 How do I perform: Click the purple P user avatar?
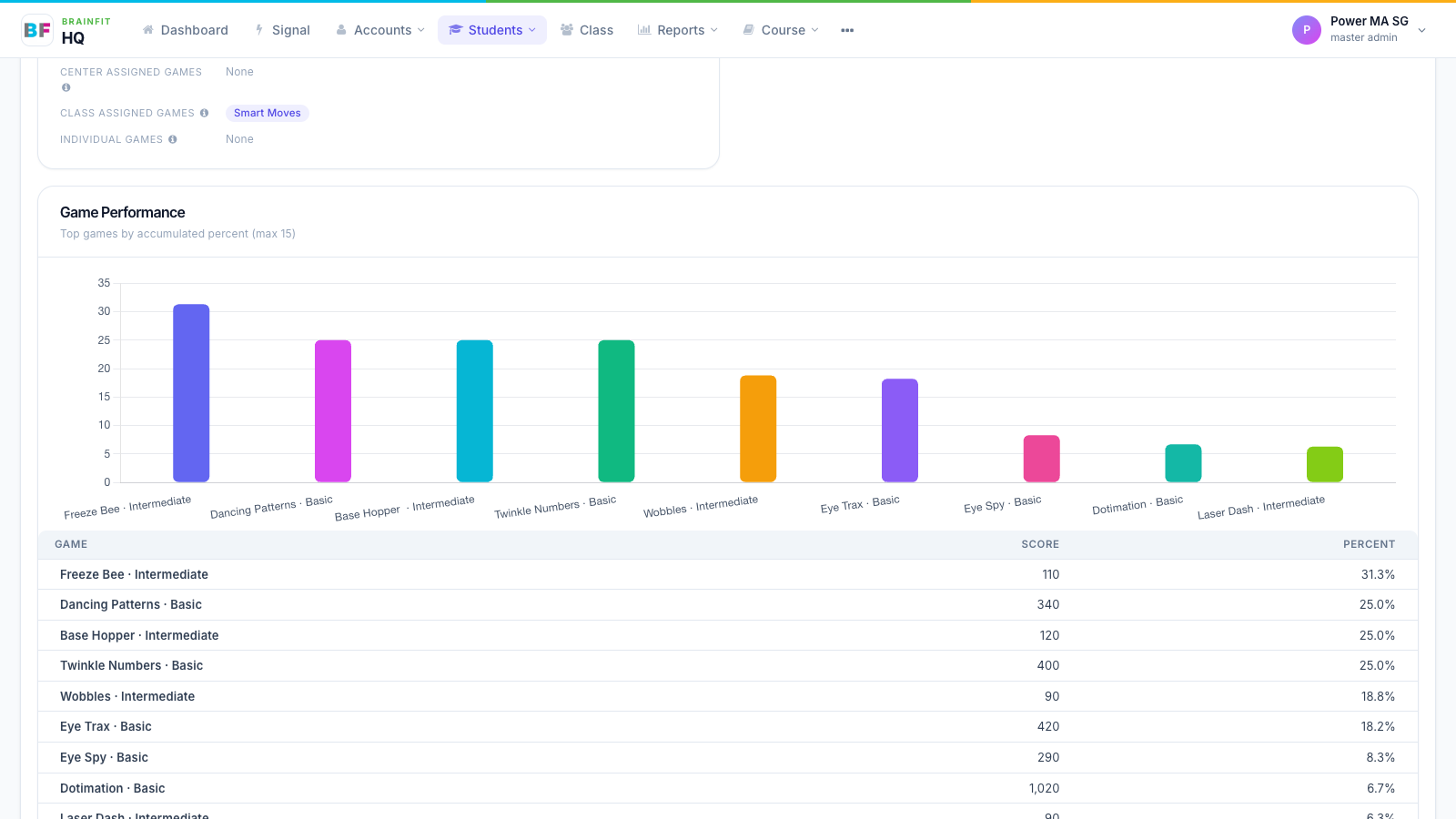pyautogui.click(x=1307, y=30)
